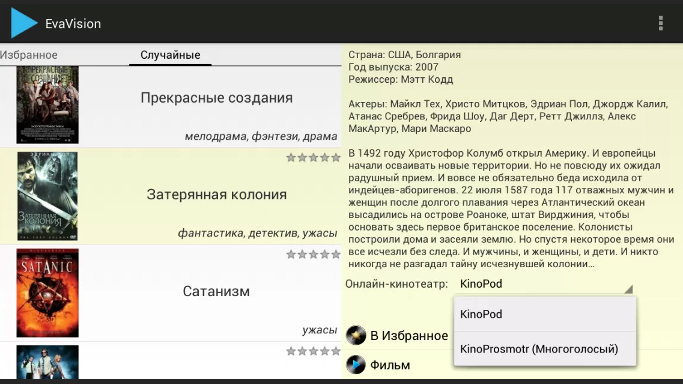Viewport: 683px width, 384px height.
Task: Open the three-dot overflow menu
Action: 661,23
